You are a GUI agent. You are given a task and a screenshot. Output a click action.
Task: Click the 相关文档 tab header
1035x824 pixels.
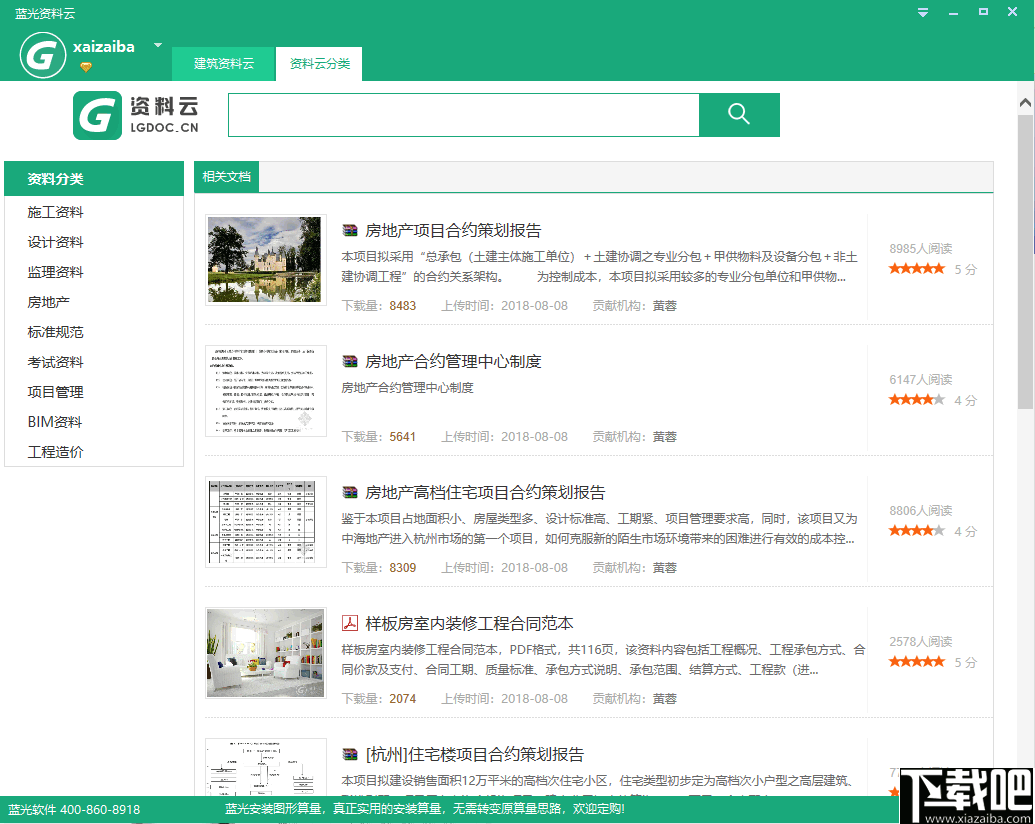[226, 176]
